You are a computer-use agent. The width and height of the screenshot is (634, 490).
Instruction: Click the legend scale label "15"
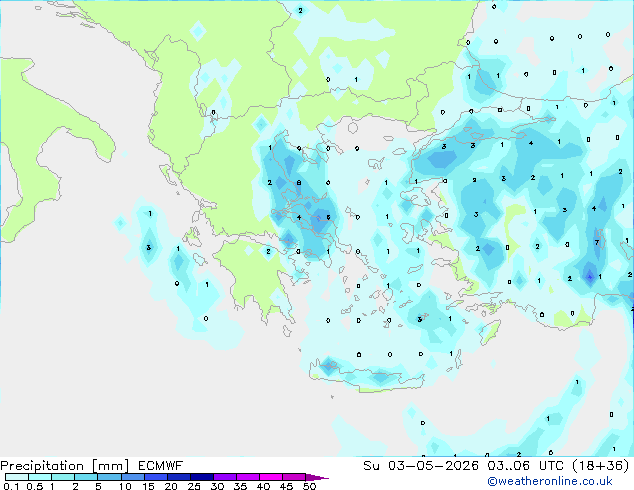coord(148,486)
